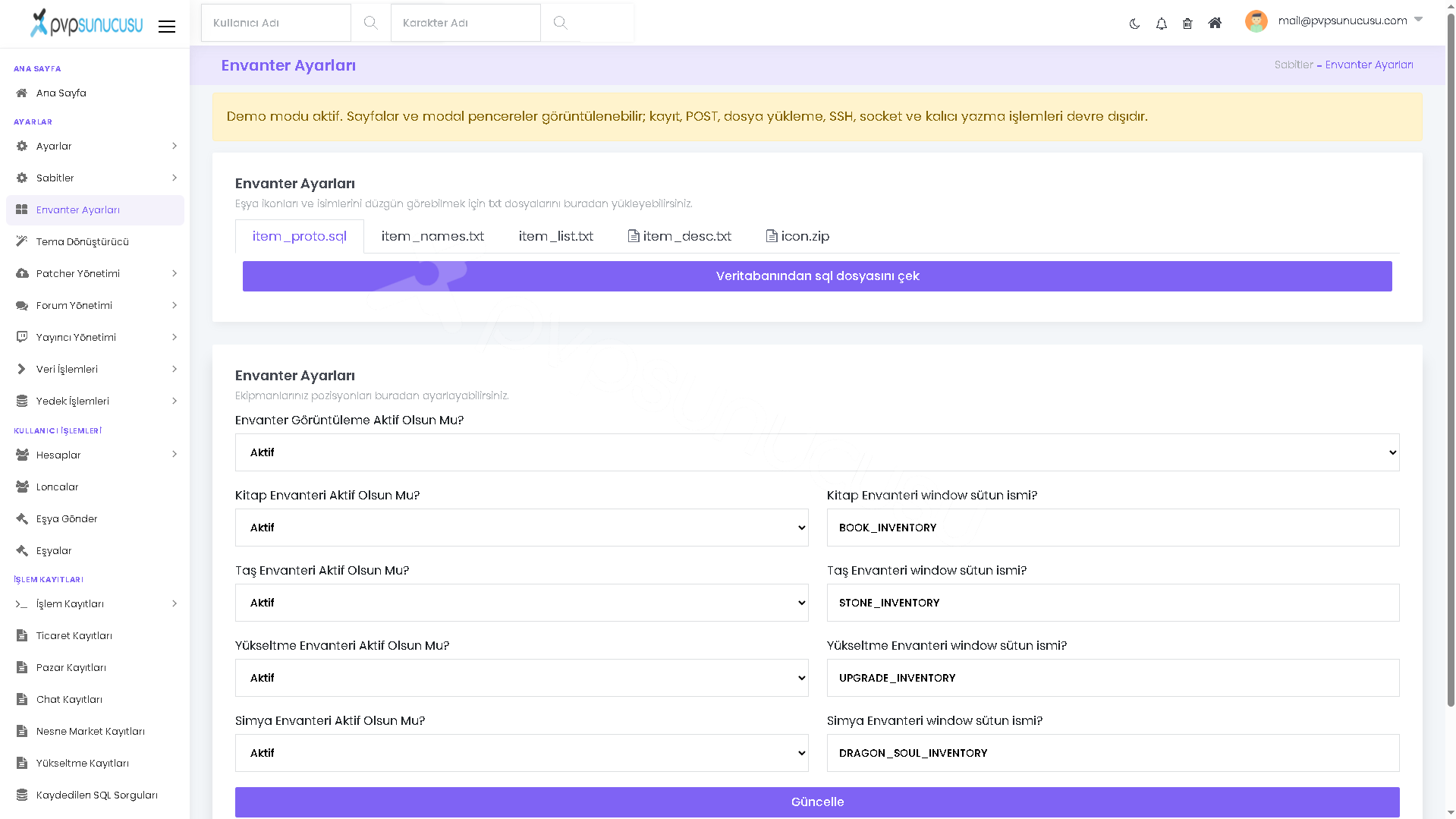Click the user avatar image
Image resolution: width=1456 pixels, height=819 pixels.
(1256, 21)
